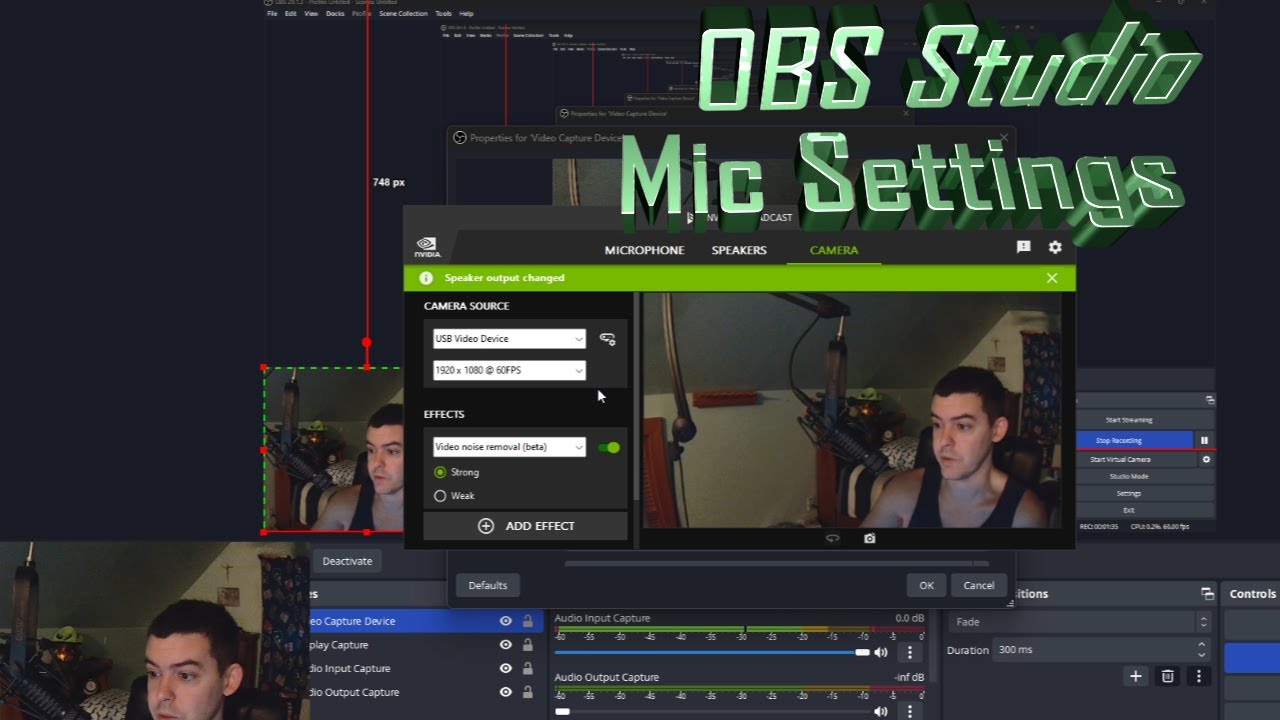Hide the Video Capture Device source
This screenshot has height=720, width=1280.
coord(505,621)
